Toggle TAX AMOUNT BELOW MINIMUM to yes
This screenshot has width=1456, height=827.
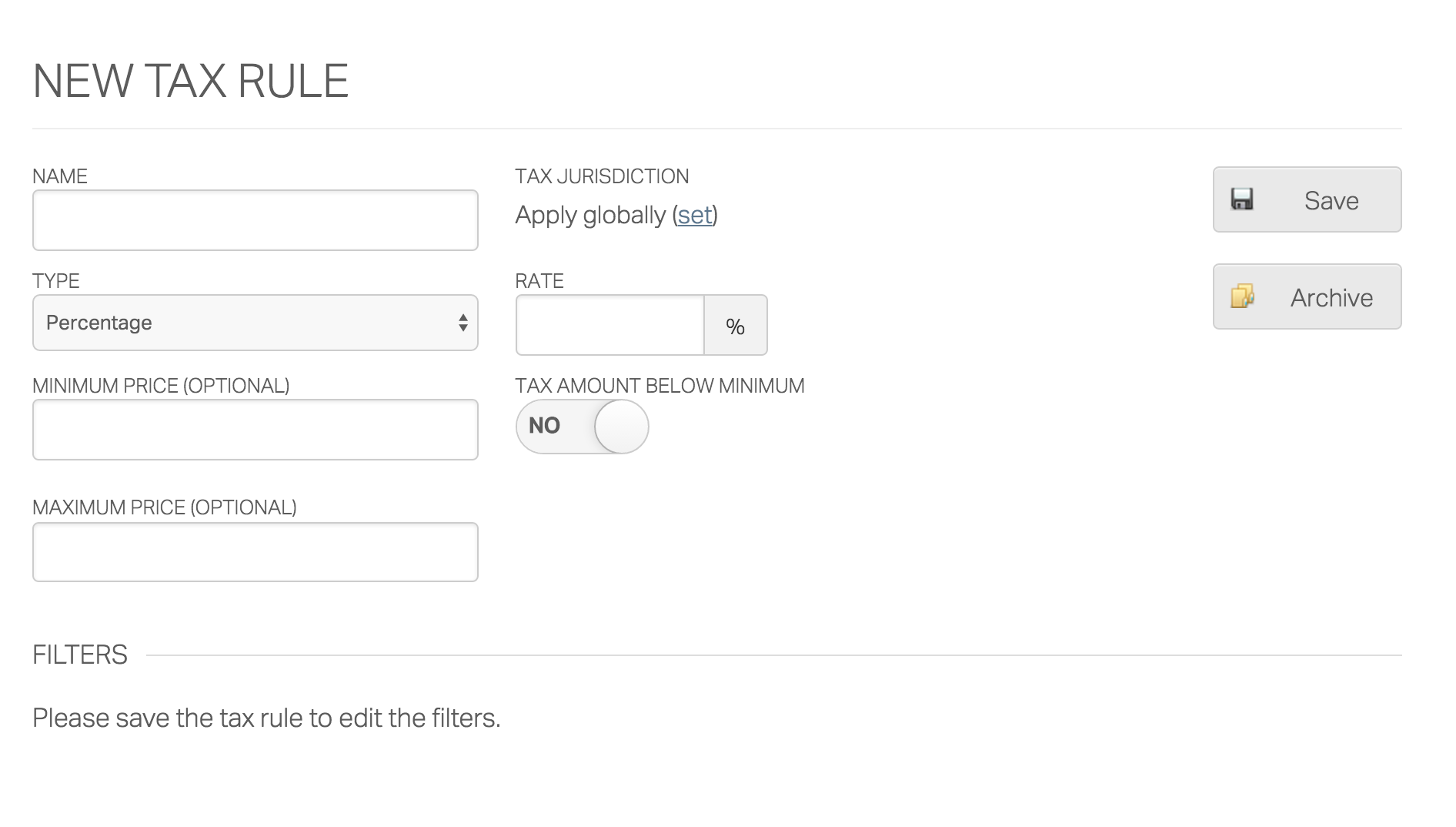(x=583, y=426)
